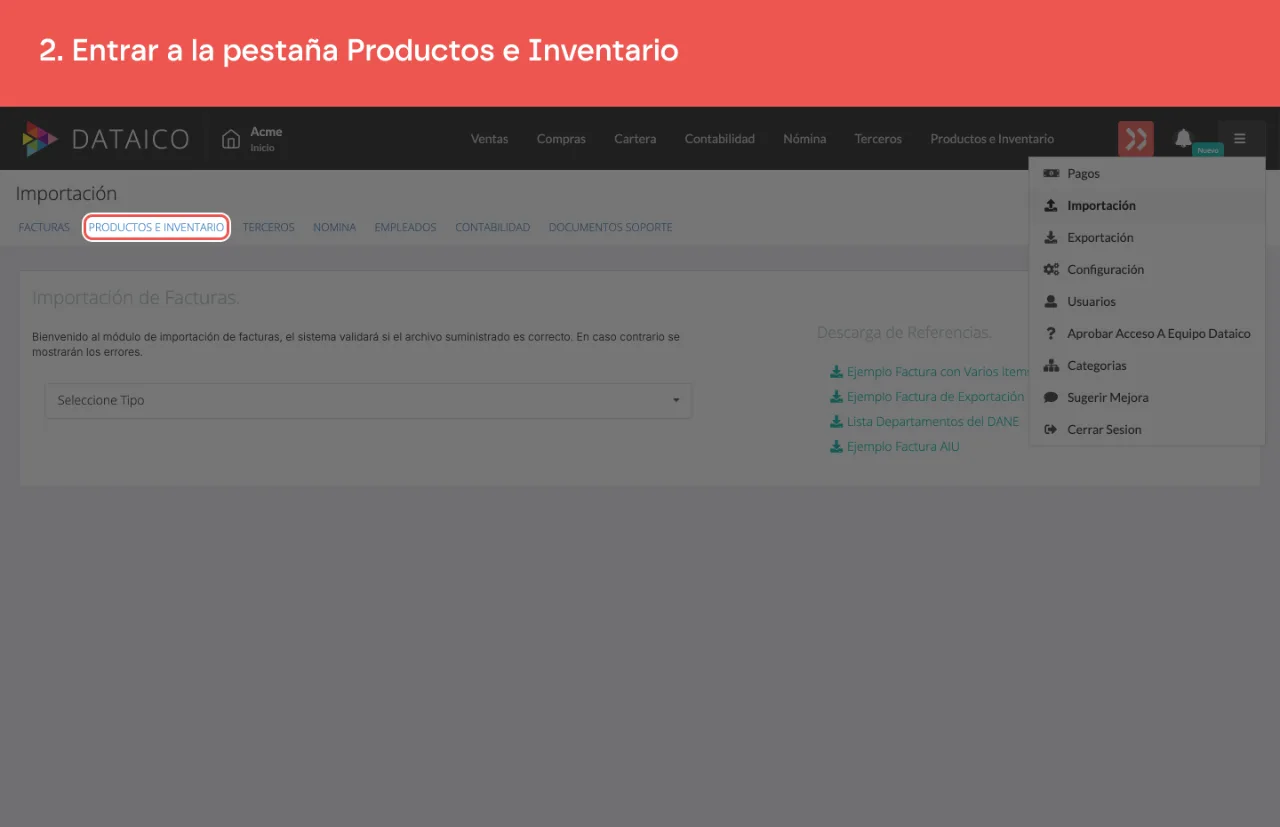Open the Seleccione Tipo dropdown

pos(369,400)
